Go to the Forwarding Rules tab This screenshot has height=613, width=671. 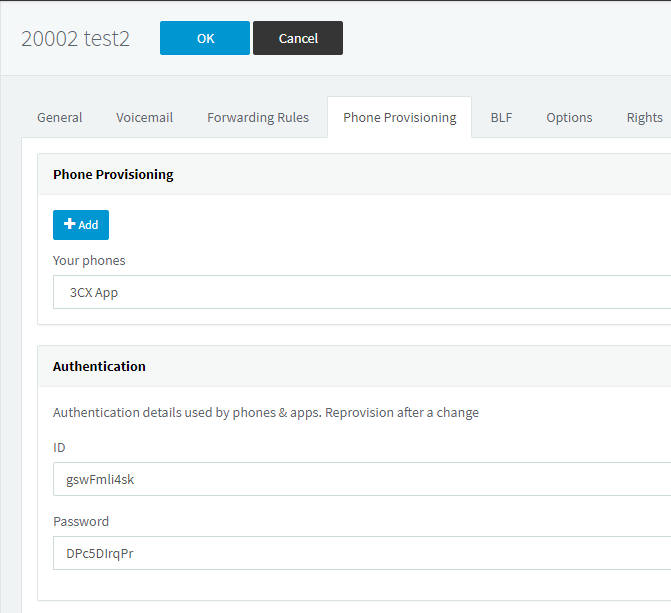258,117
